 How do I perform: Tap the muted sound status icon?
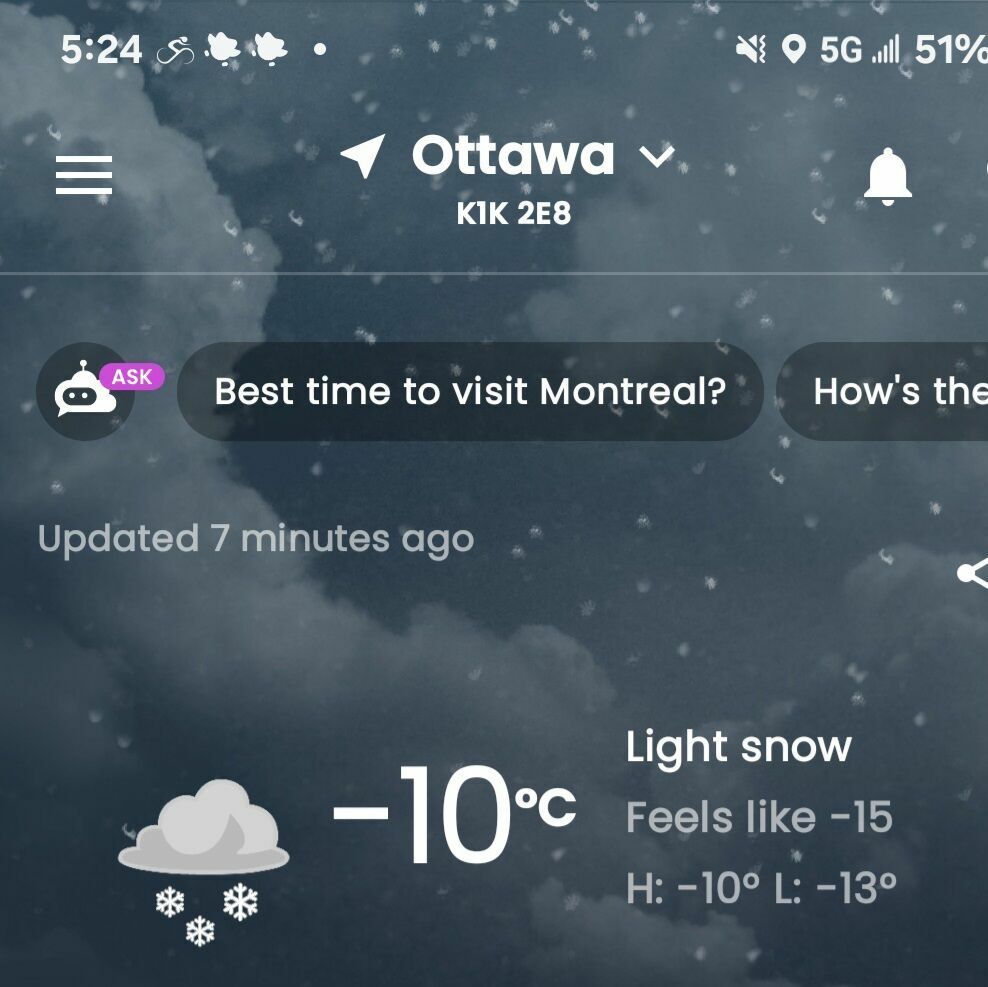(750, 49)
